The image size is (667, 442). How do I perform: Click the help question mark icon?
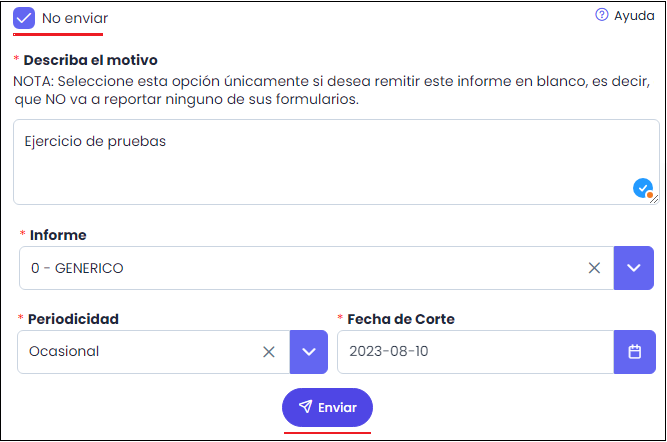[x=602, y=15]
